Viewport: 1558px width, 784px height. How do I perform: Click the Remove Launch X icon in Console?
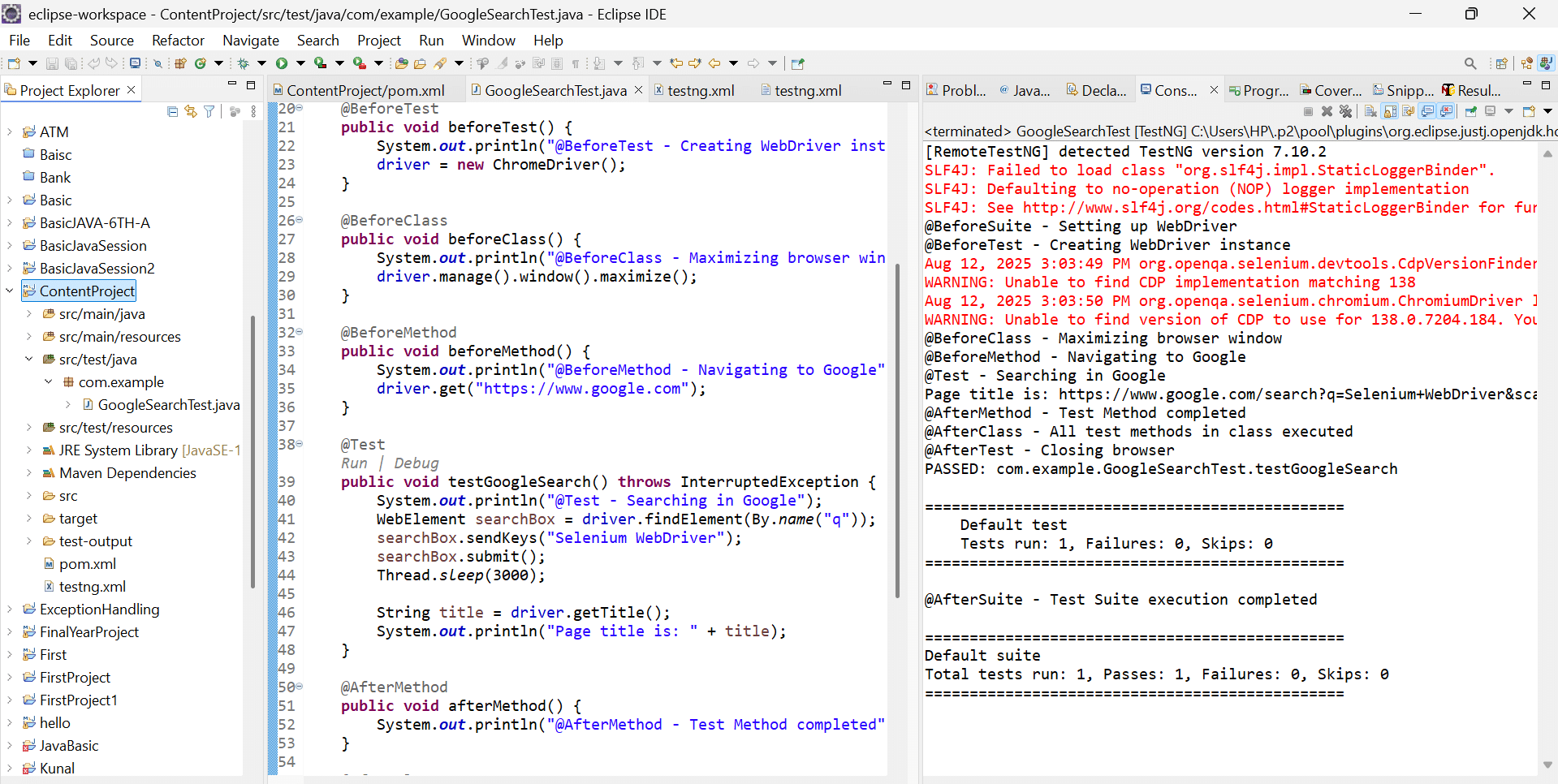coord(1327,111)
